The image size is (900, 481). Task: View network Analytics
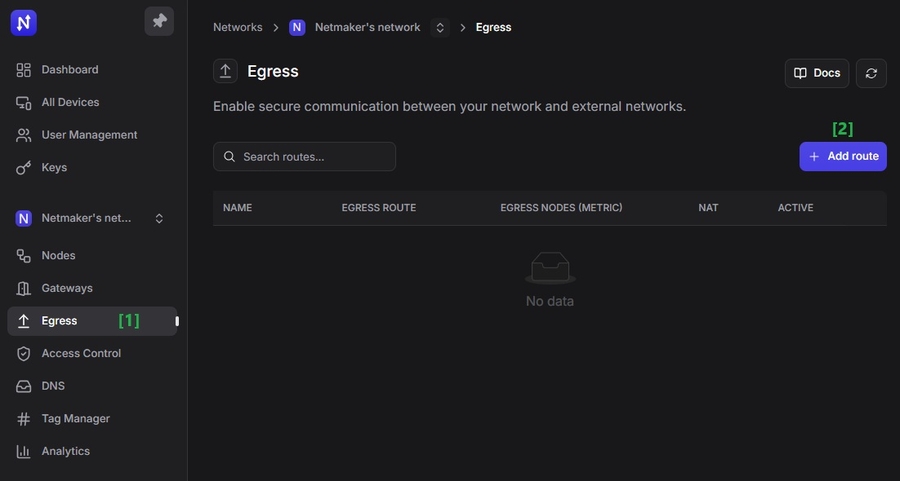65,451
